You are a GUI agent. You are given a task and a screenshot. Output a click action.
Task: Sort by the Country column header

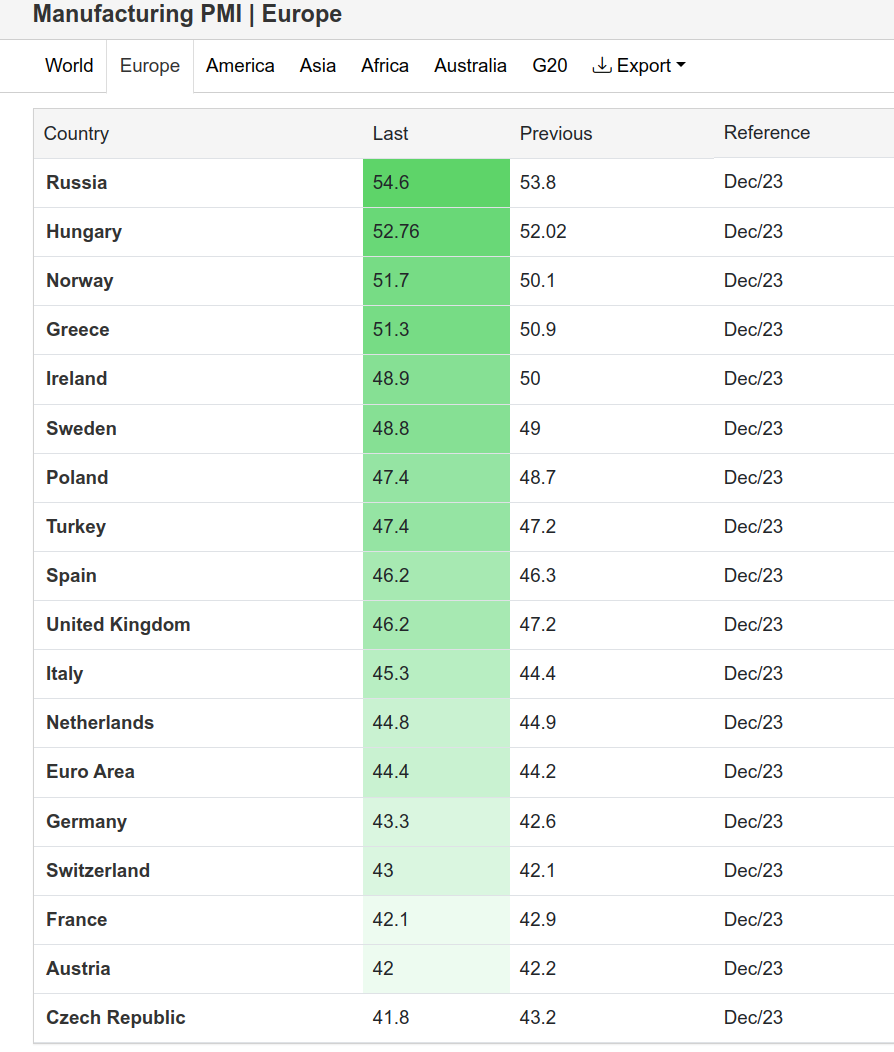coord(76,134)
